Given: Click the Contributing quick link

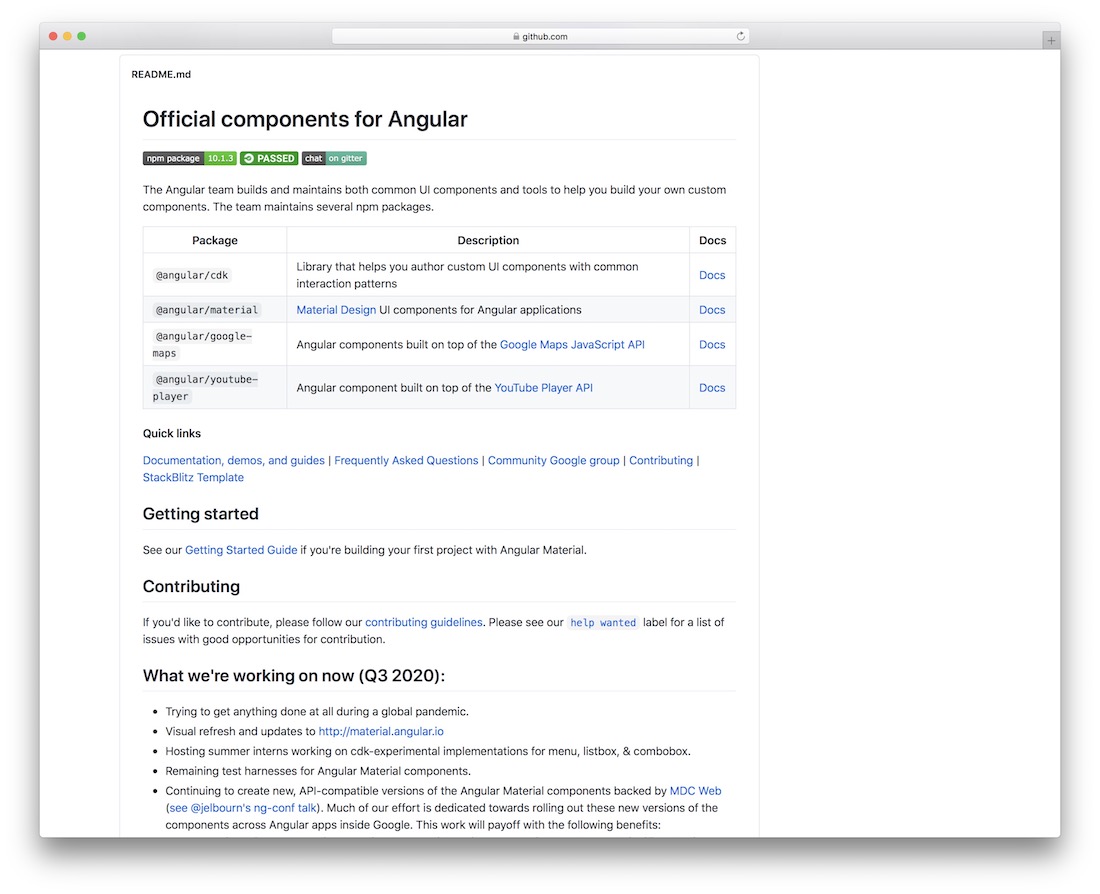Looking at the screenshot, I should 661,460.
